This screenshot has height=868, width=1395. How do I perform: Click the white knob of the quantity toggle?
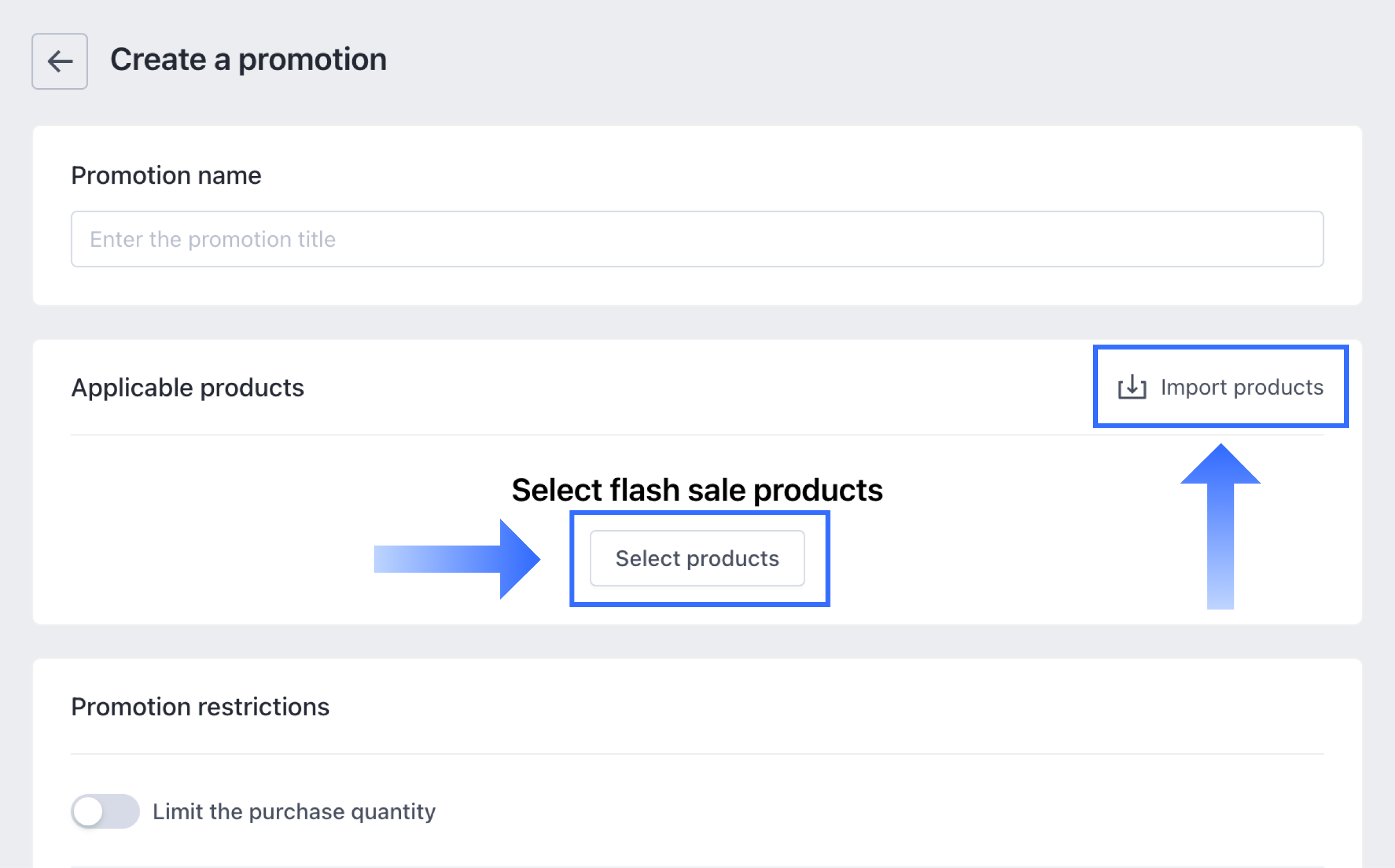(89, 811)
